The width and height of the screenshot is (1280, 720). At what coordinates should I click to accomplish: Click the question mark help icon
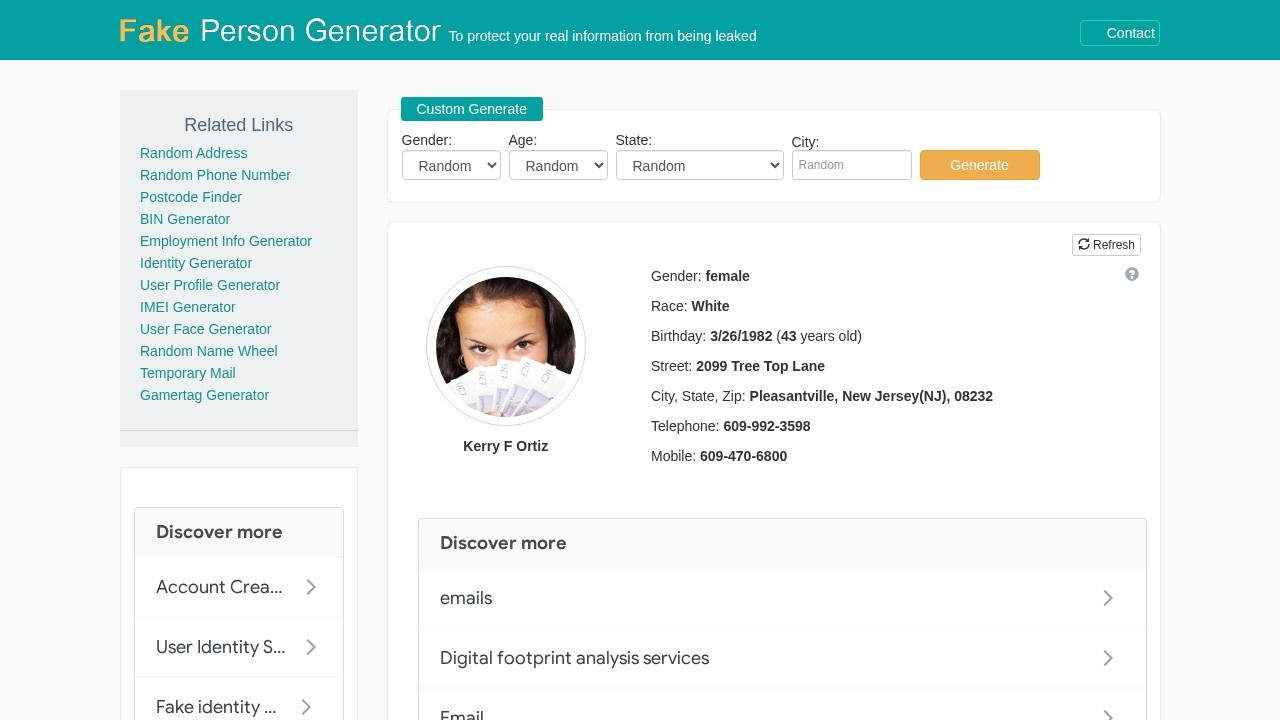coord(1132,274)
